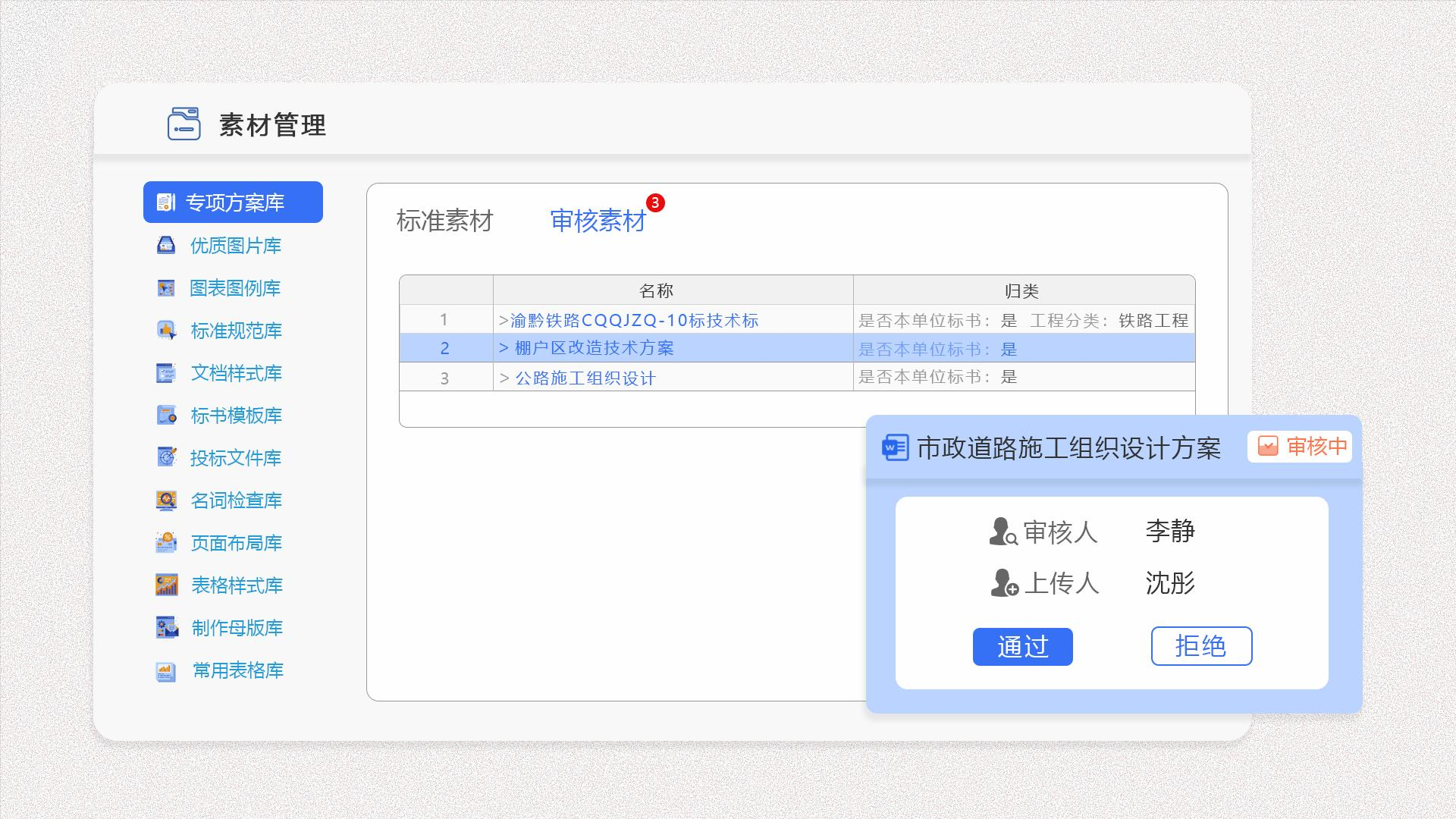1456x819 pixels.
Task: Approve the document with 通过 button
Action: 1022,647
